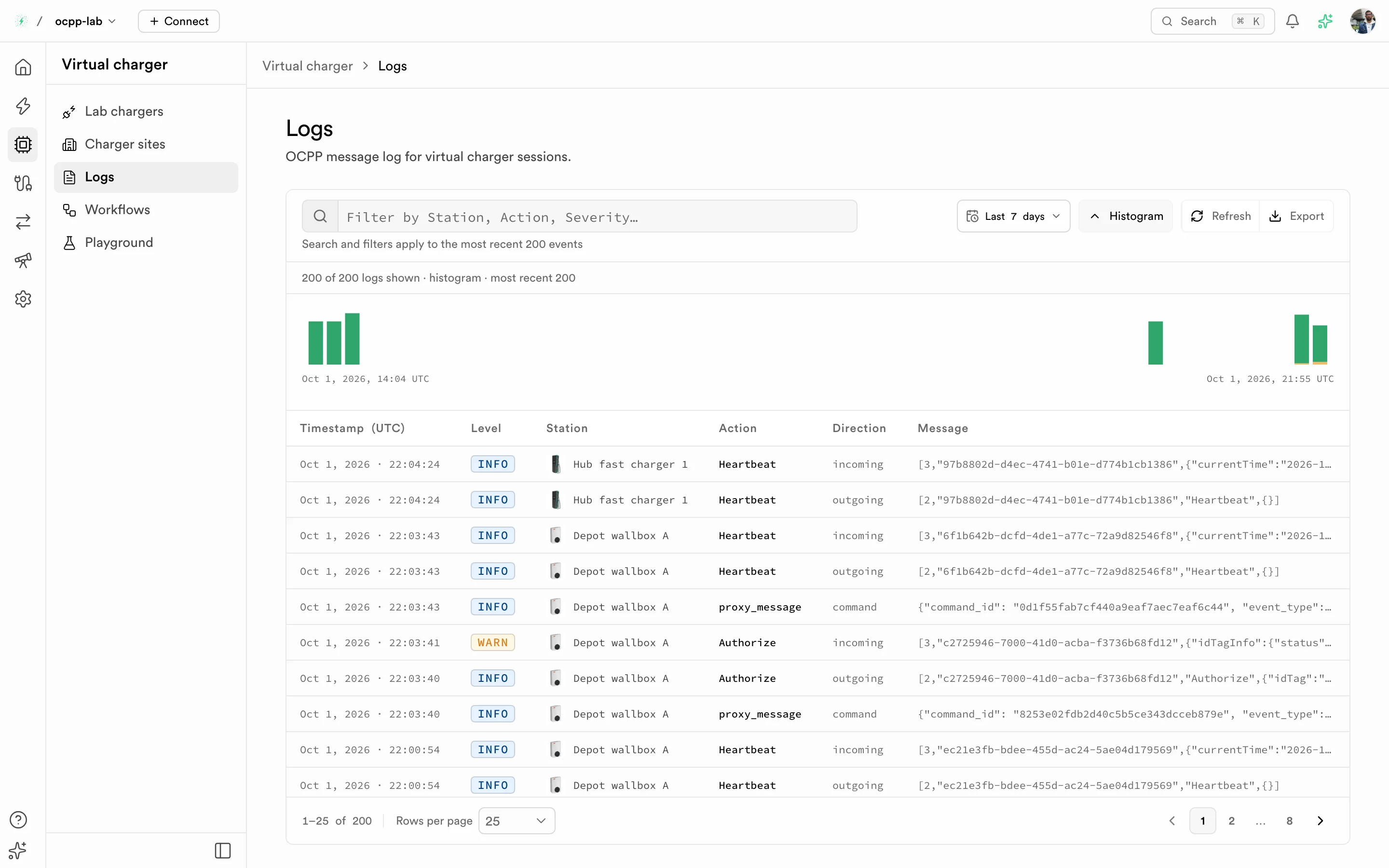Click the Timestamp (UTC) column header
The image size is (1389, 868).
click(x=352, y=428)
